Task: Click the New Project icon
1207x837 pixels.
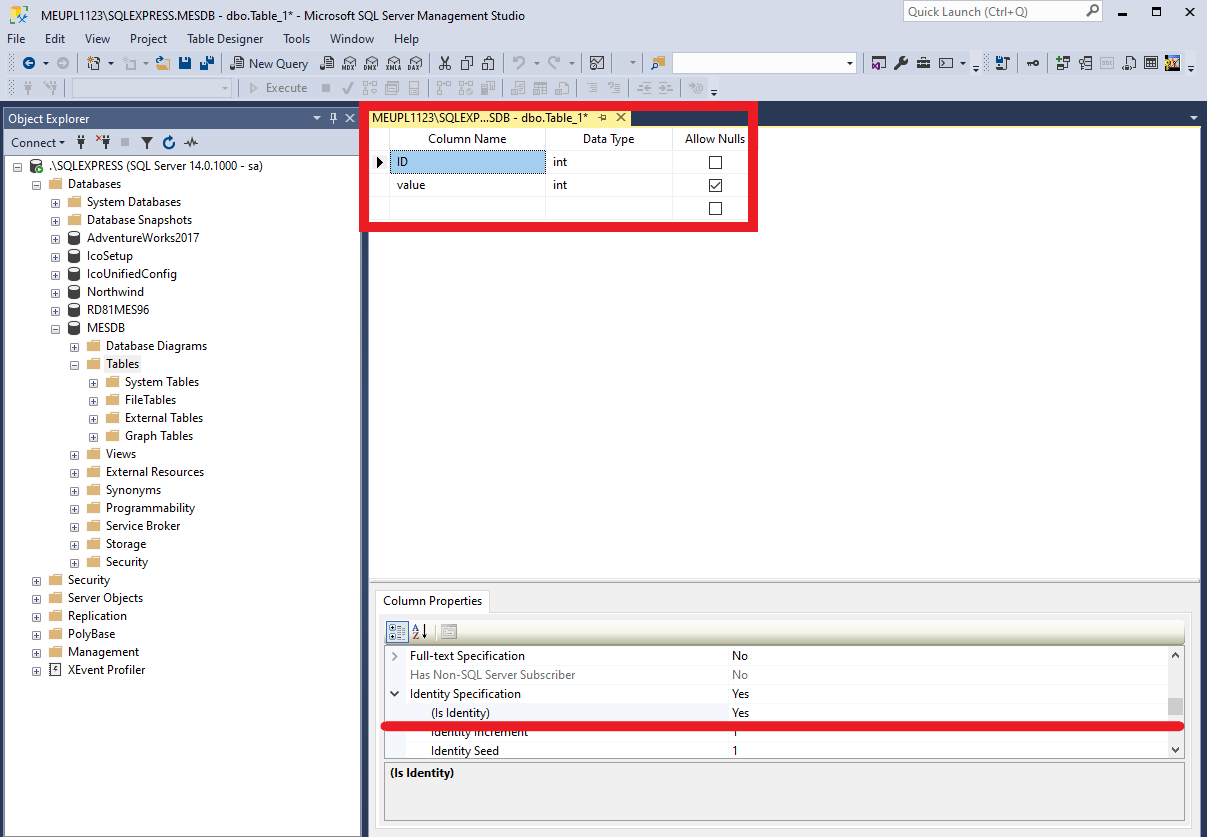Action: point(93,63)
